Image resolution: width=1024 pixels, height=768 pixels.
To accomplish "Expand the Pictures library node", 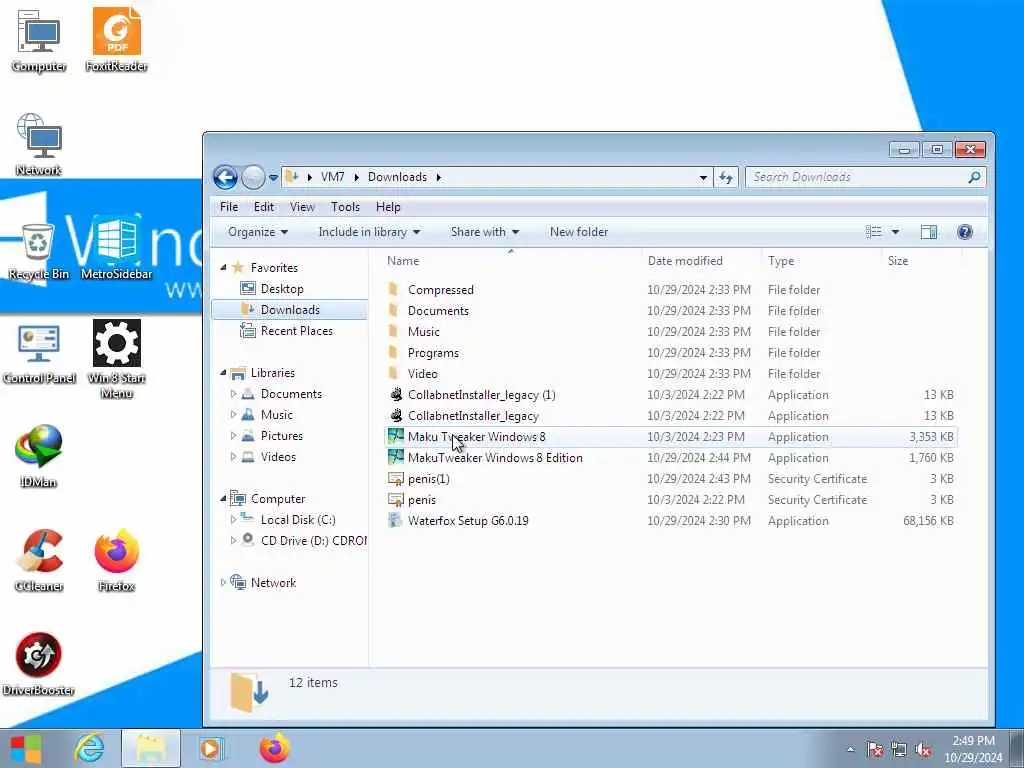I will pyautogui.click(x=233, y=436).
